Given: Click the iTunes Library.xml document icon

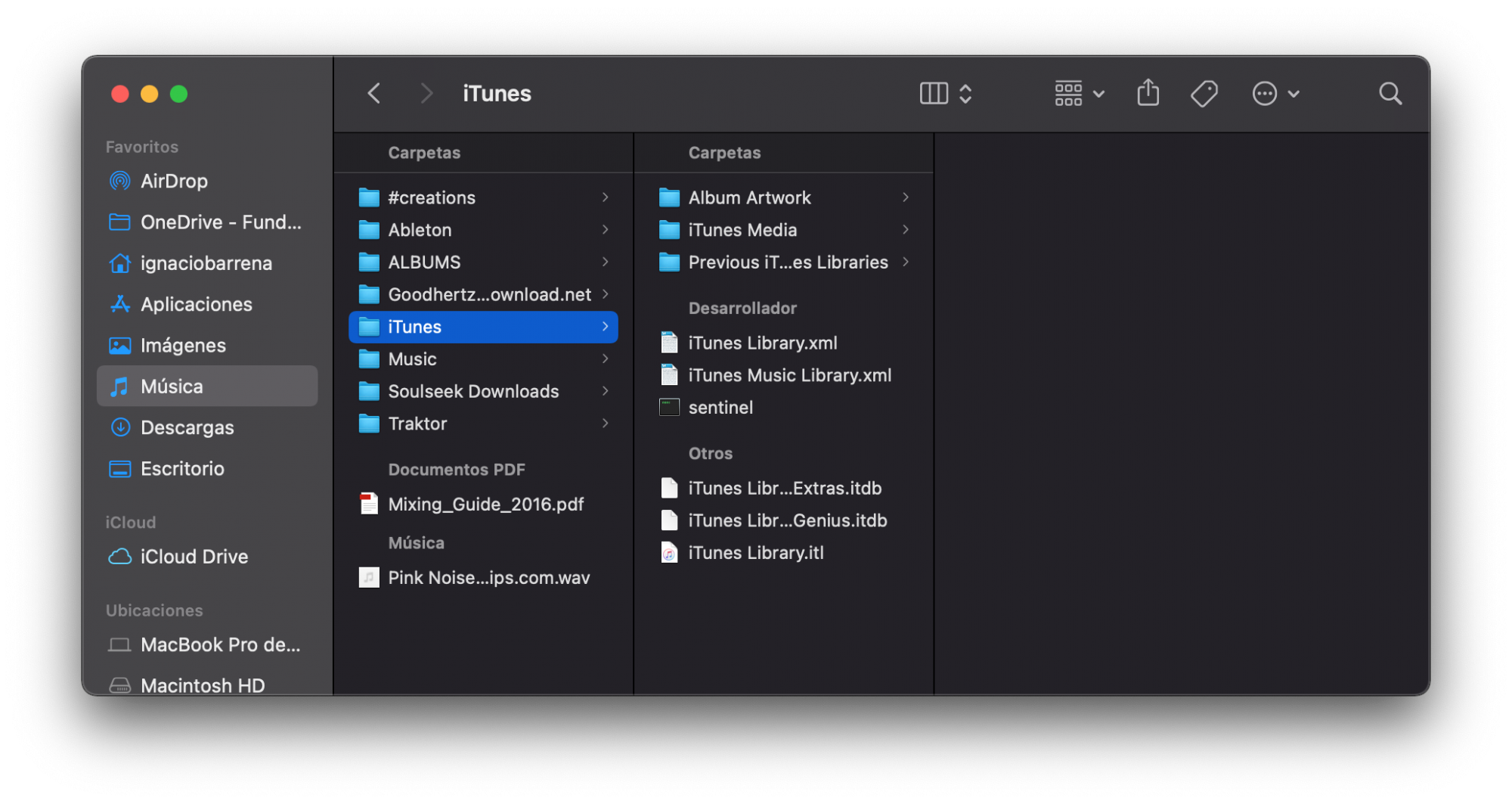Looking at the screenshot, I should [669, 343].
